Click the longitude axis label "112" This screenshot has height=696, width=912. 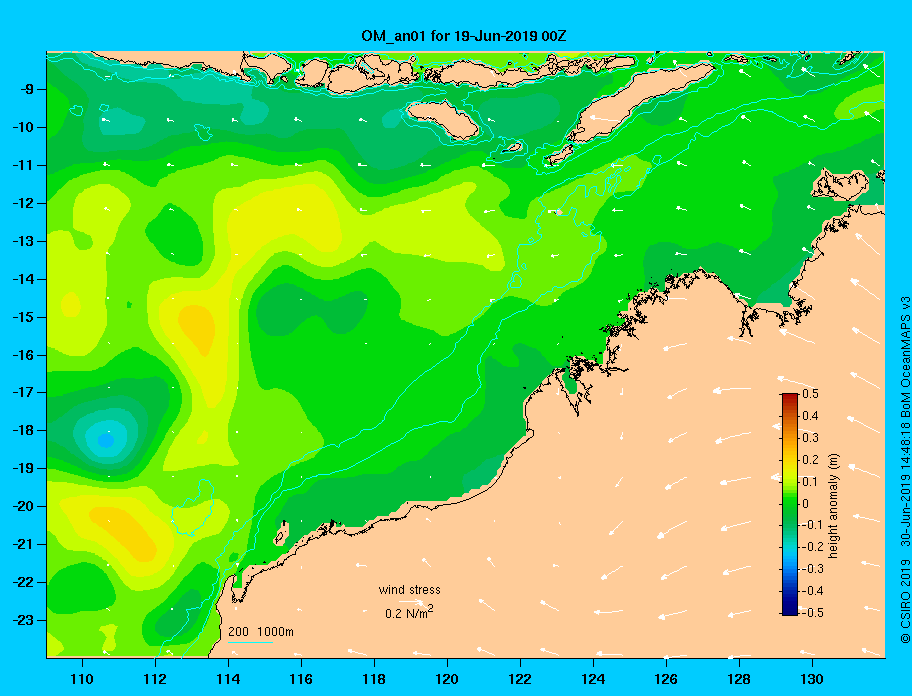pyautogui.click(x=155, y=679)
